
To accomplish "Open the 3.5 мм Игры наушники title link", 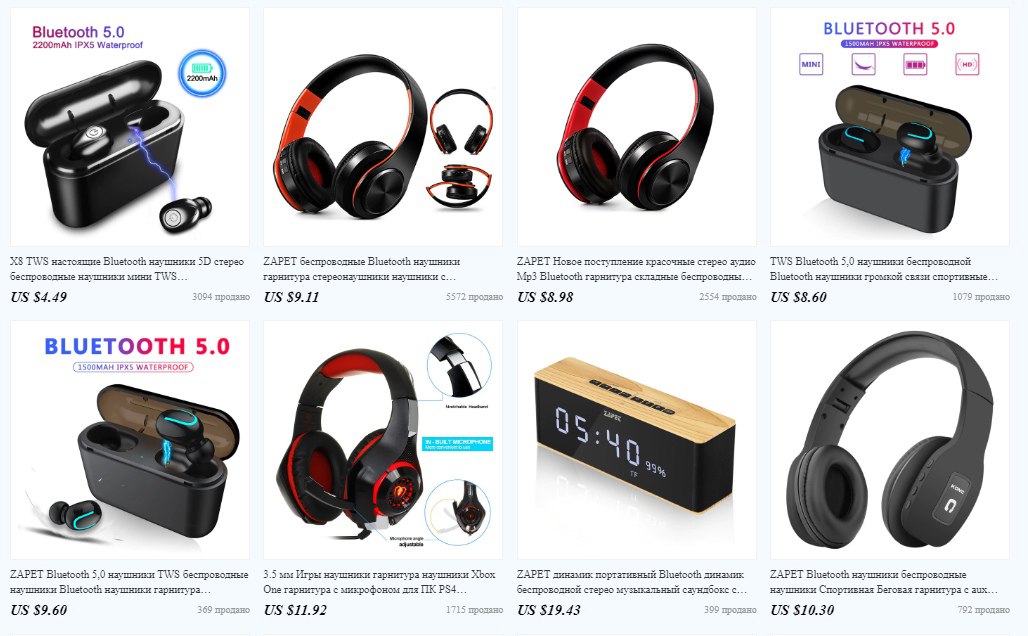I will (x=380, y=582).
